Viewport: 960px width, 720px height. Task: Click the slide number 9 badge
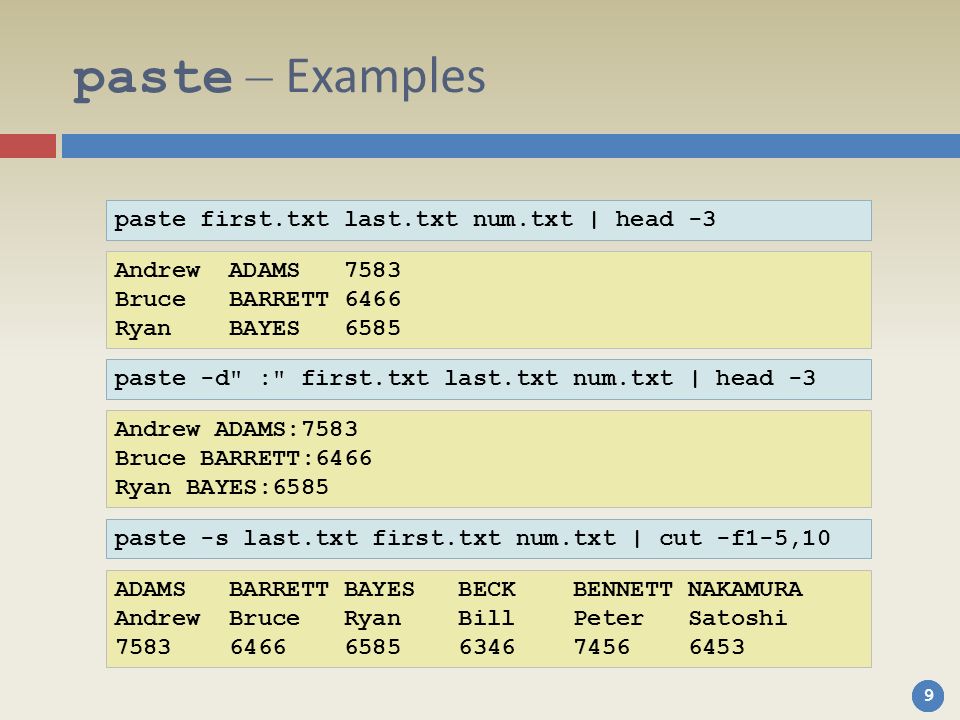pyautogui.click(x=928, y=696)
